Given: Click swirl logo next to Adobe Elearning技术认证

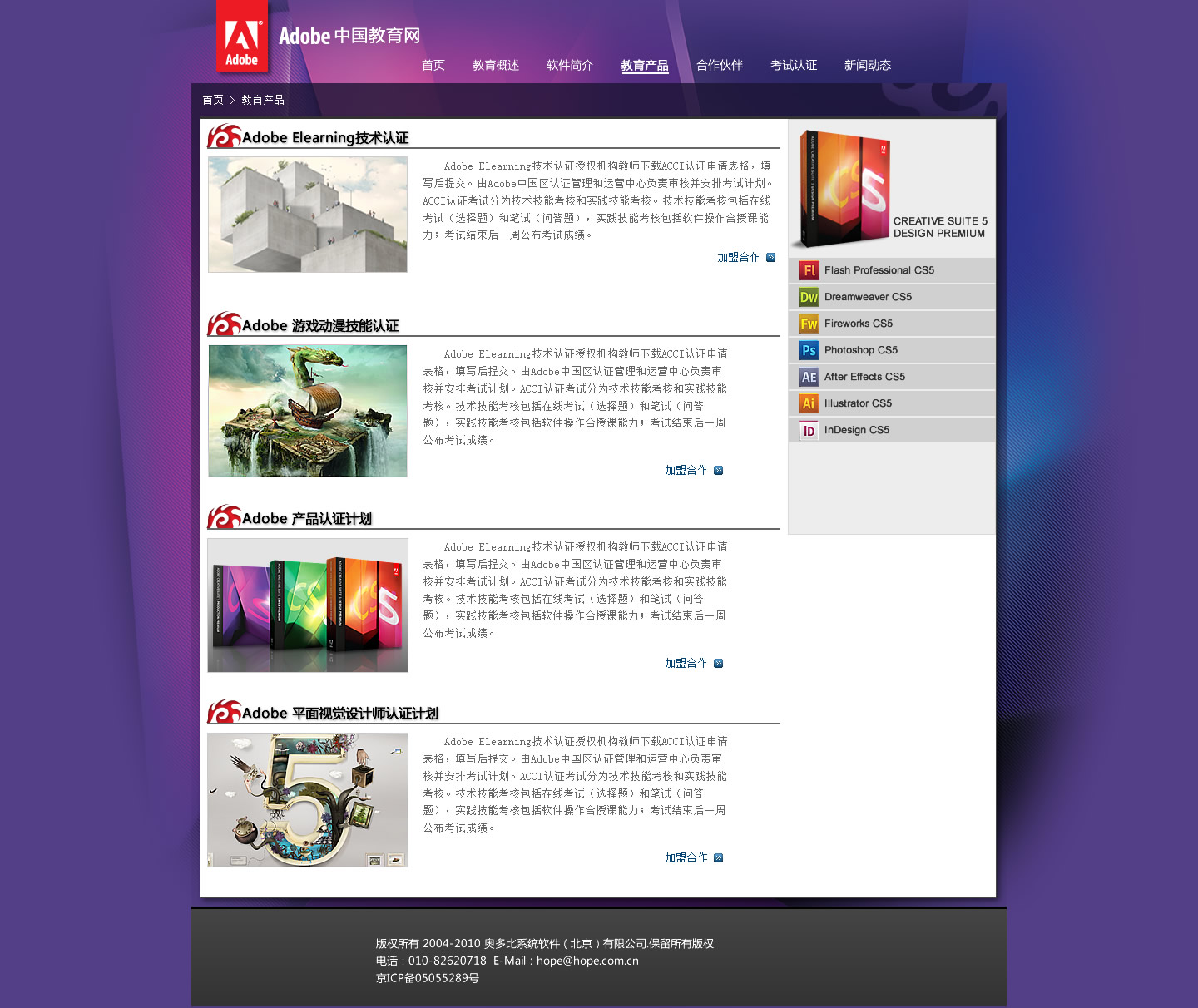Looking at the screenshot, I should (224, 136).
